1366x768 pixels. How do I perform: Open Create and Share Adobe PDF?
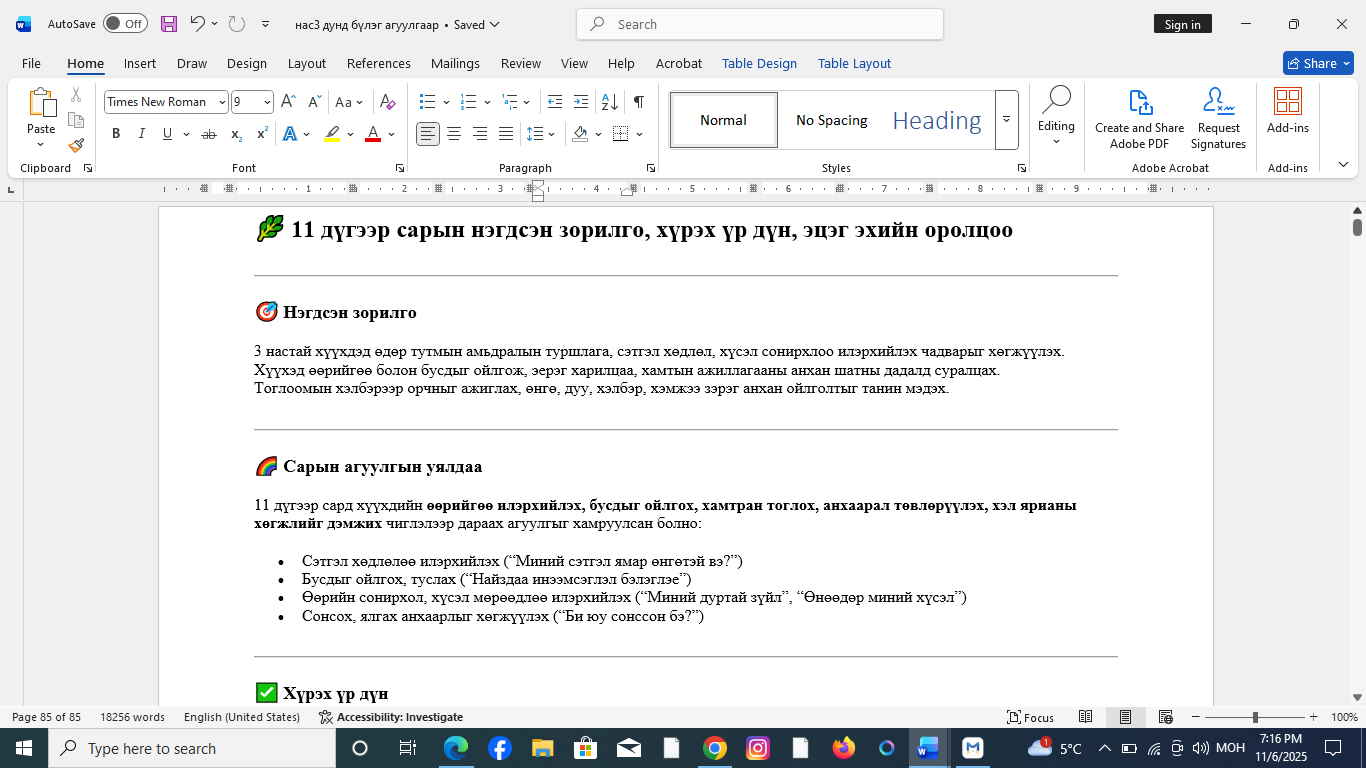pos(1139,118)
